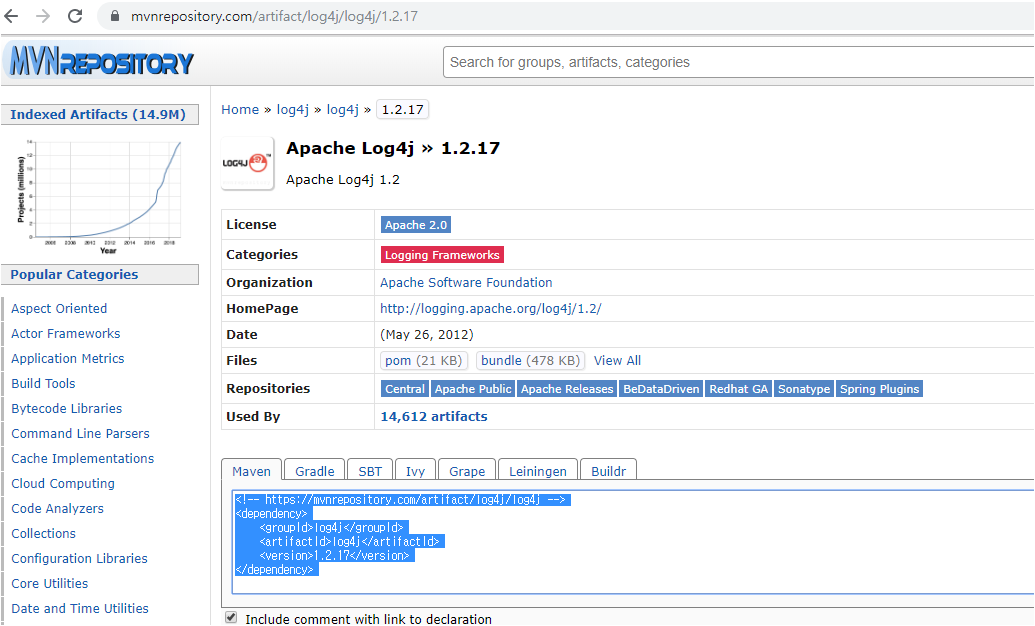Select the Maven tab

point(251,471)
